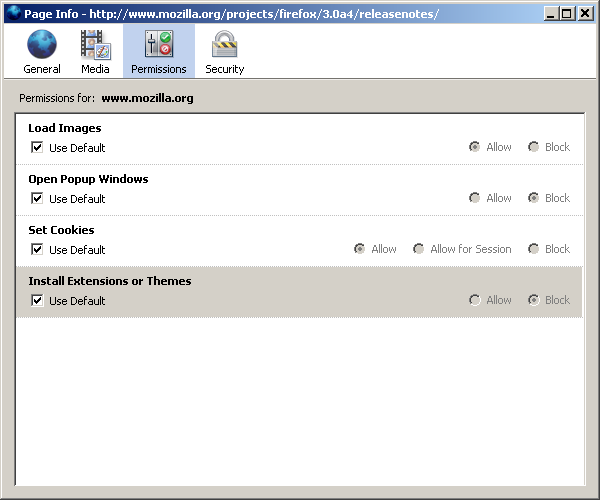Select Allow for Session radio for cookies
Screen dimensions: 600x500
[418, 249]
